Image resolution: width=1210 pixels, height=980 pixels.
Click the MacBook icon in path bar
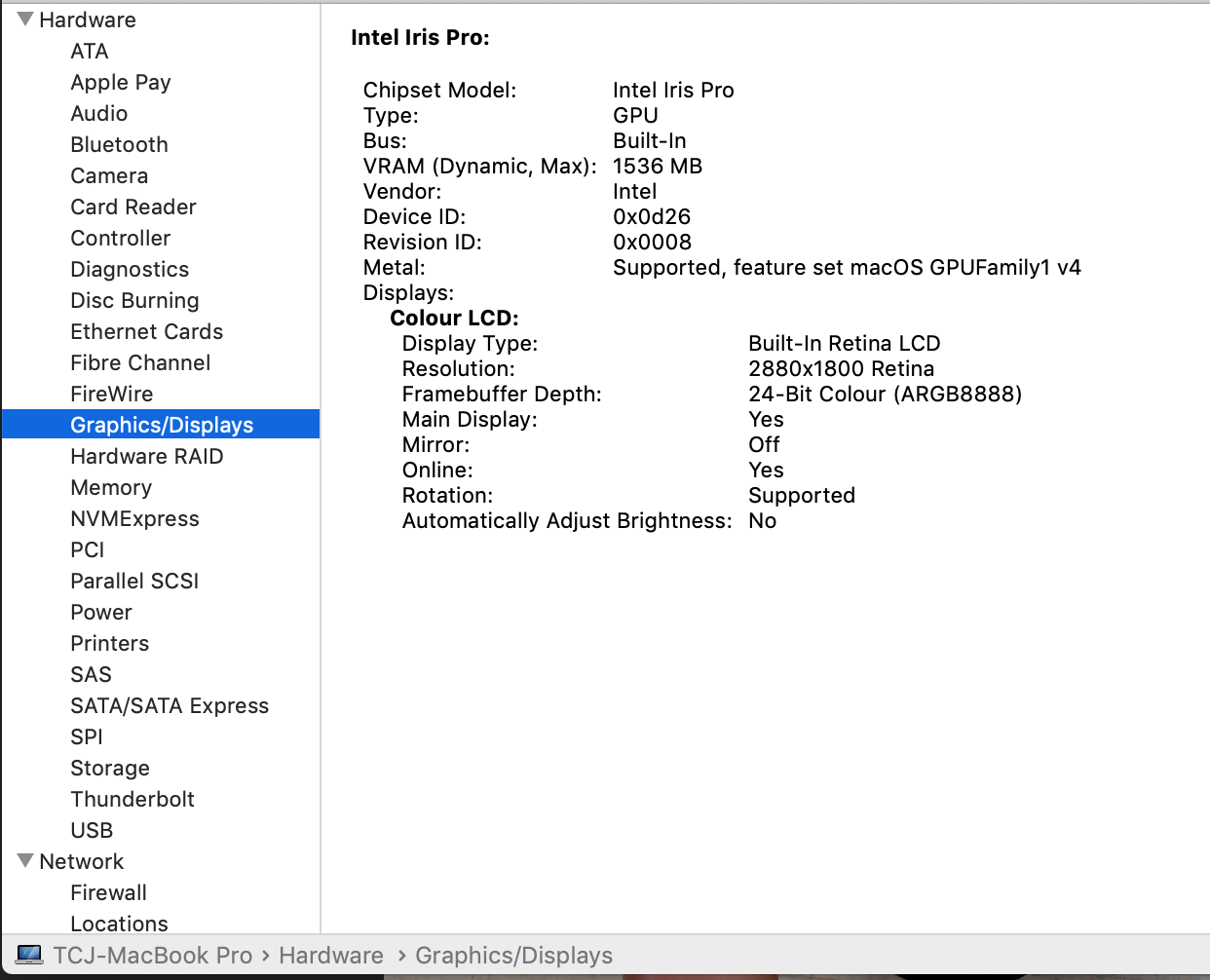(x=29, y=955)
